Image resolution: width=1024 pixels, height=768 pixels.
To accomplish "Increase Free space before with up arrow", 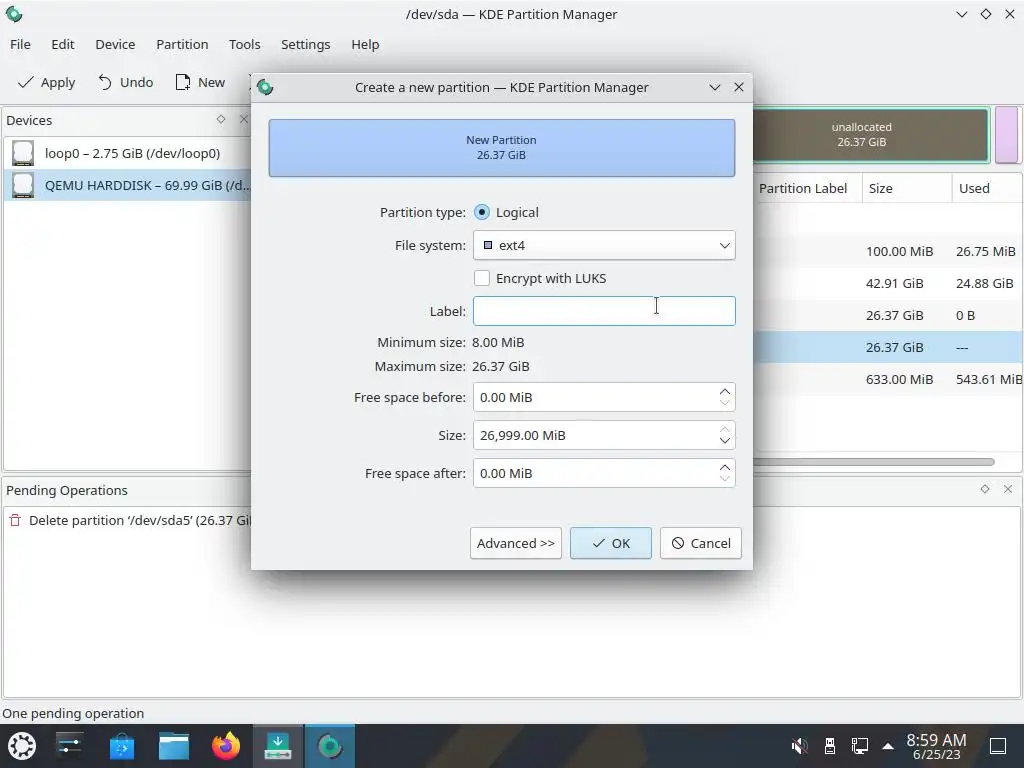I will pos(725,391).
